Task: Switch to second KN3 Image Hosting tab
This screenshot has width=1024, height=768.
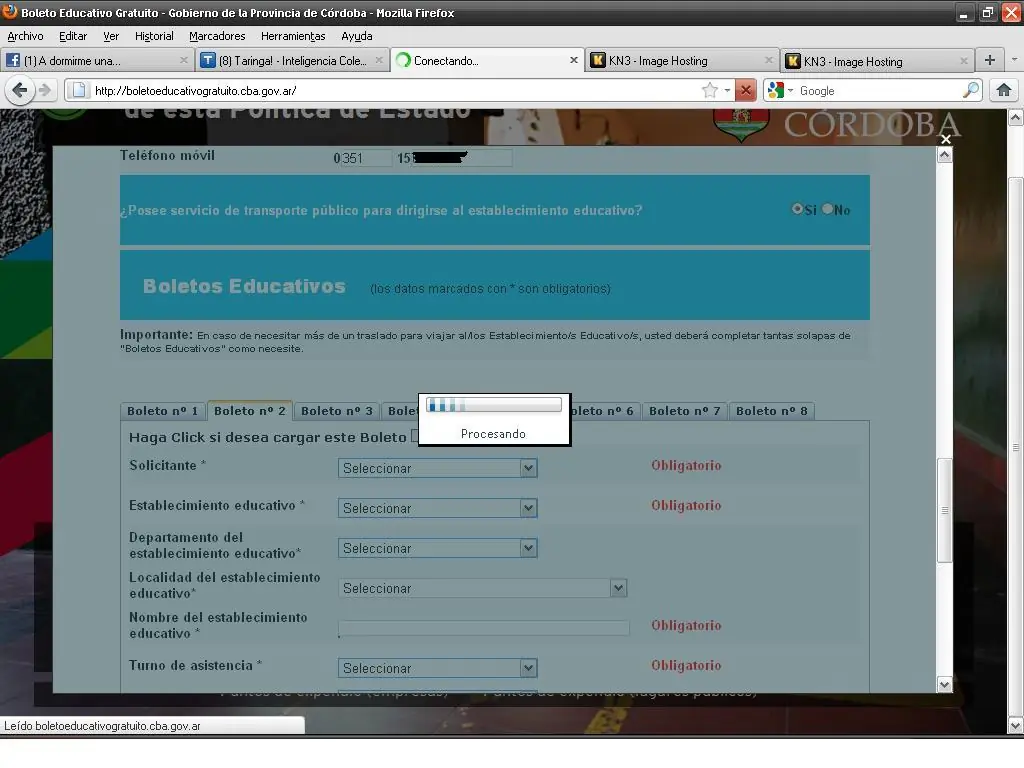Action: pyautogui.click(x=877, y=60)
